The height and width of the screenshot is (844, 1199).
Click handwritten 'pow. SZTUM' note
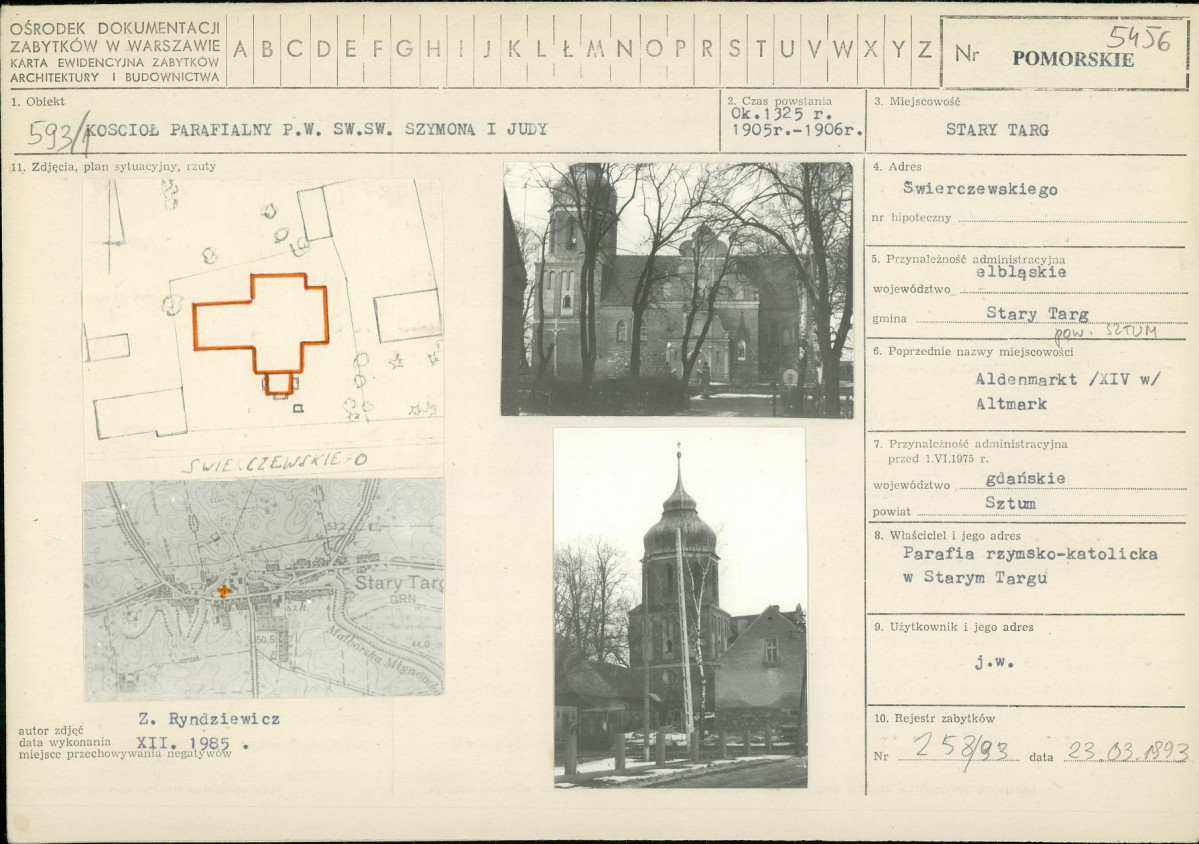coord(1105,332)
